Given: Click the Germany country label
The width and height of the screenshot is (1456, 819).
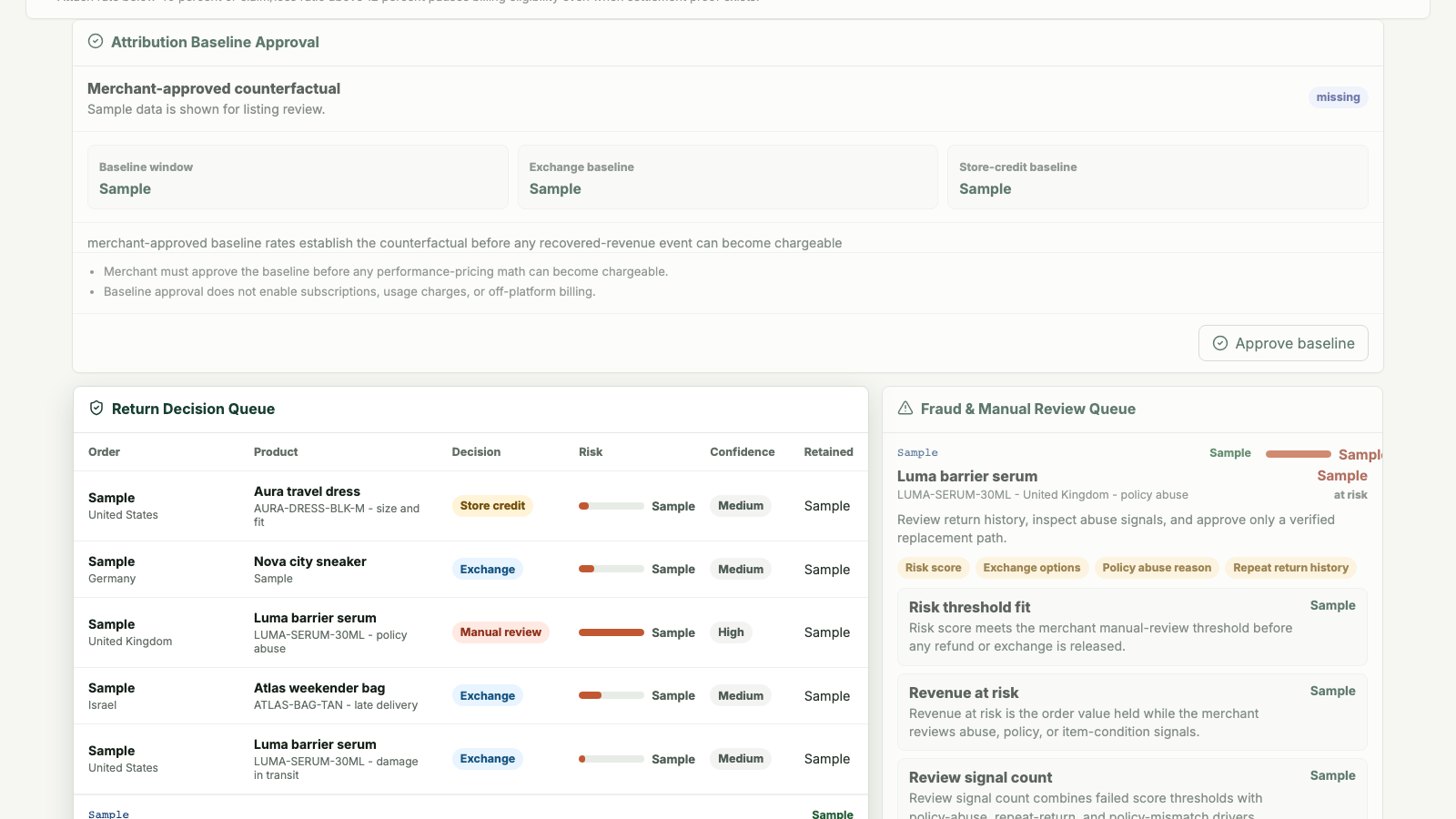Looking at the screenshot, I should (x=112, y=579).
